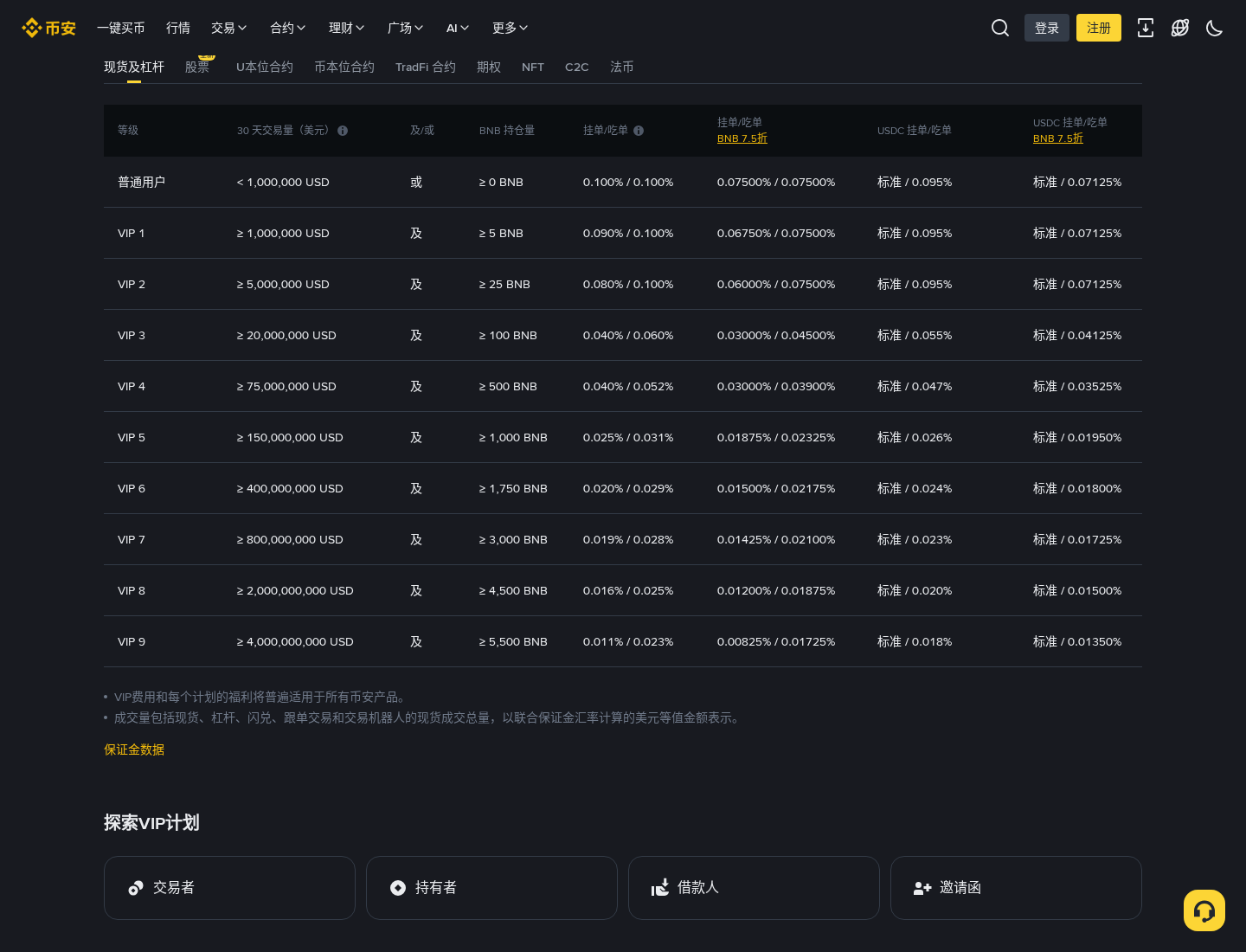Click the VIP 3 row label
This screenshot has width=1246, height=952.
point(132,335)
